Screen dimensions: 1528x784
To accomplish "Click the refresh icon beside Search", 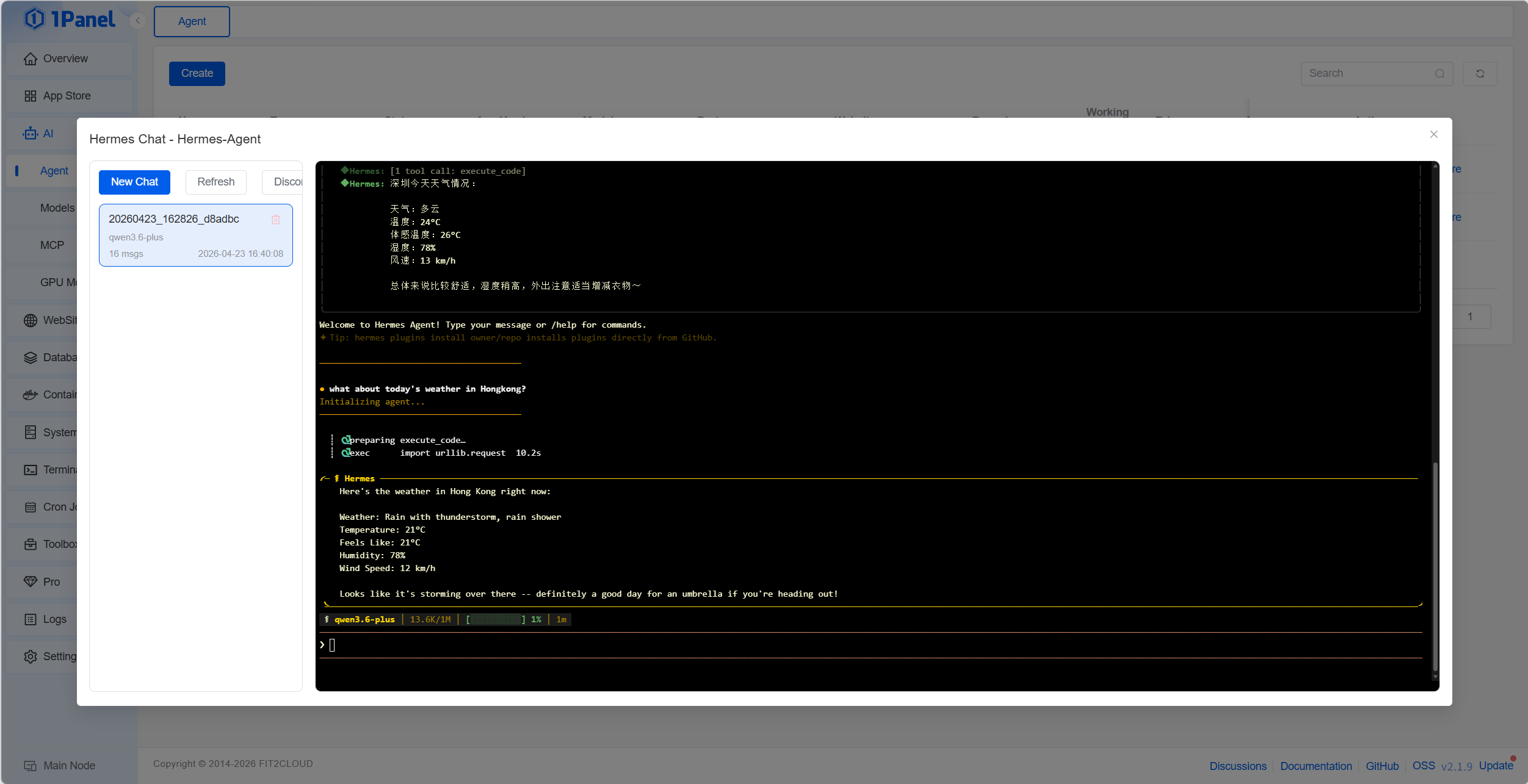I will click(1480, 74).
